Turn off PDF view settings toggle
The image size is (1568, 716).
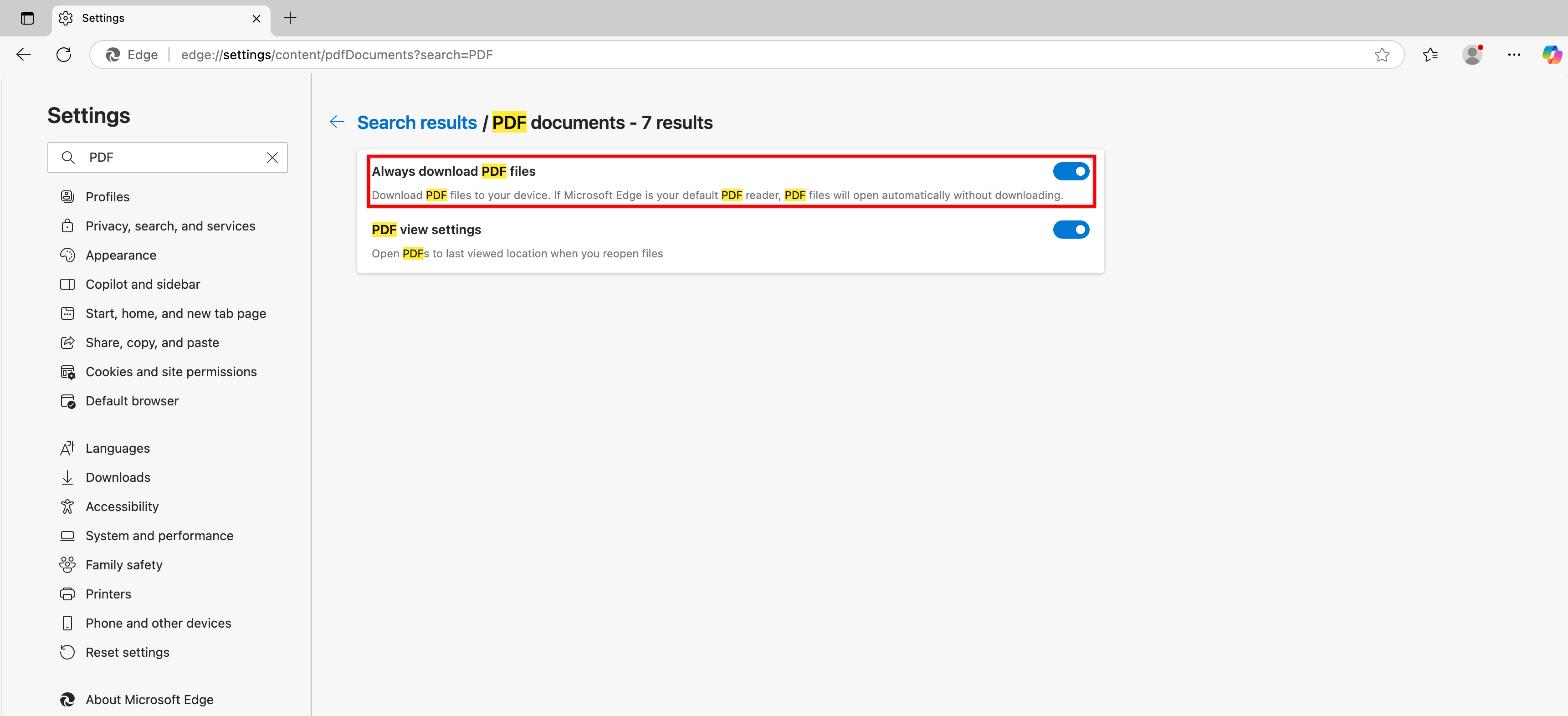pos(1071,230)
